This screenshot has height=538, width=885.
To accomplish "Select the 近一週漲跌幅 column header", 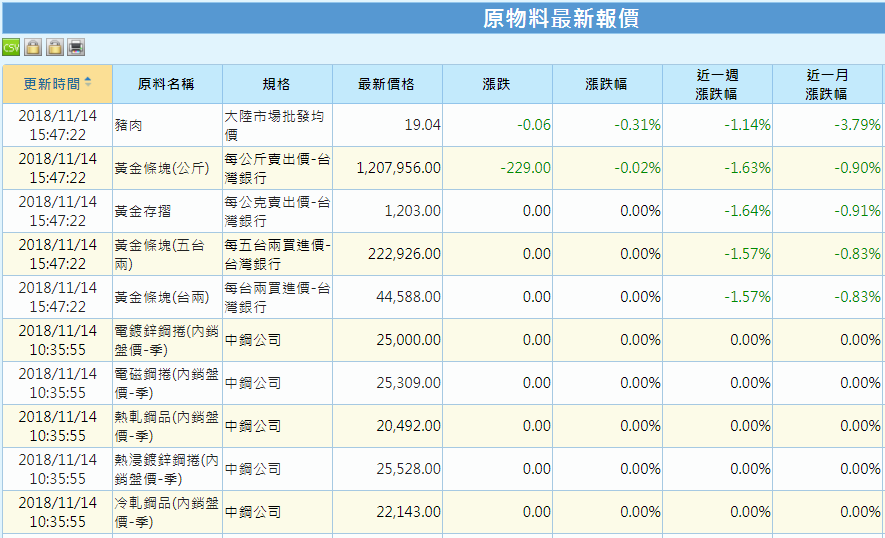I will (716, 84).
